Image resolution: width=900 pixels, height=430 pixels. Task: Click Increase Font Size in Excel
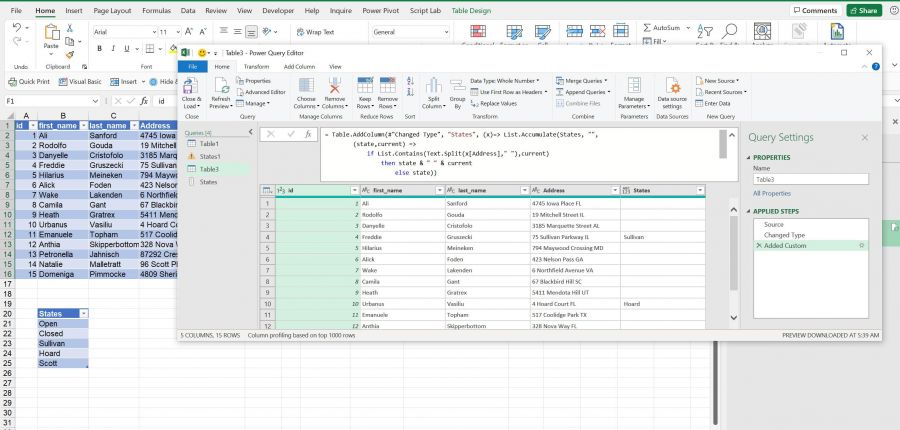(x=188, y=32)
